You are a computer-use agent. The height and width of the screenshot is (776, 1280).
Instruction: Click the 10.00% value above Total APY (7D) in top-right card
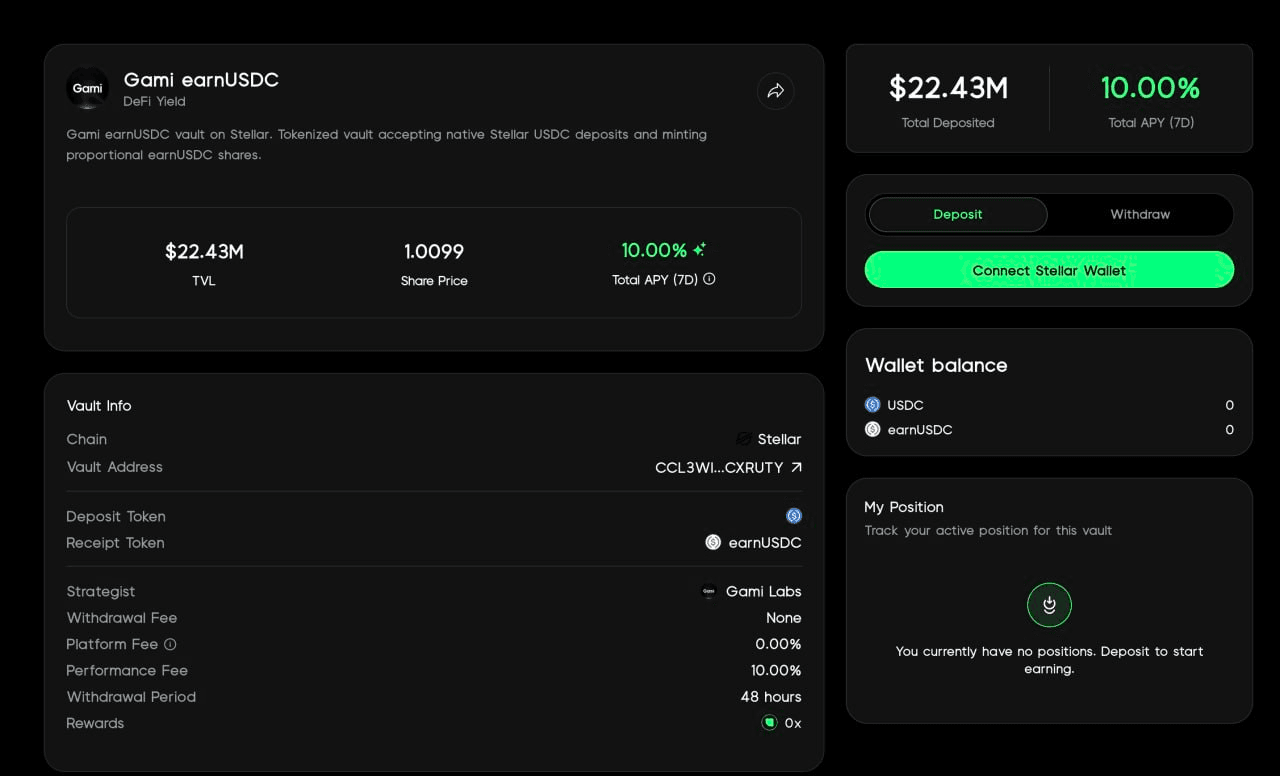click(1150, 88)
